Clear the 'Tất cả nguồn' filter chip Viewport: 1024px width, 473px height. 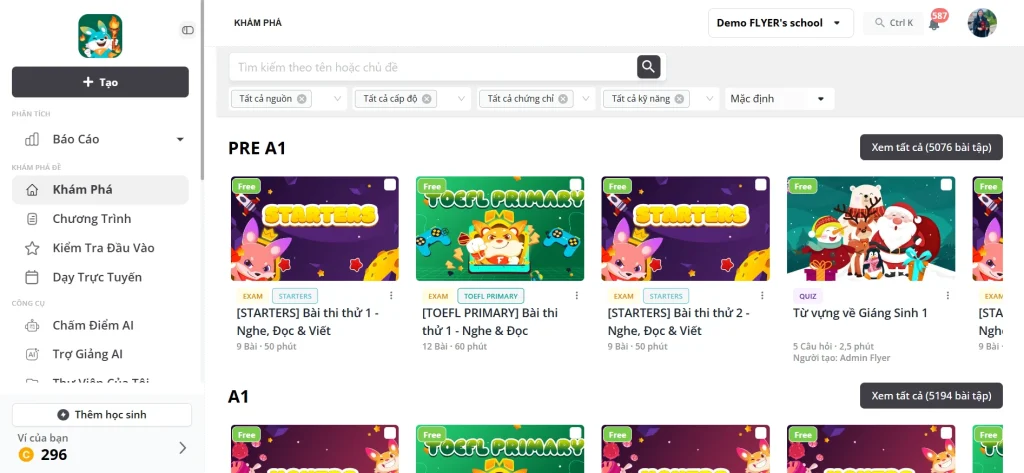tap(301, 99)
